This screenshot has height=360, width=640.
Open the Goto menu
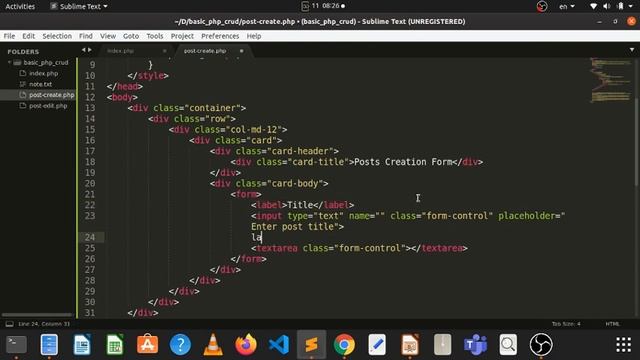click(131, 36)
